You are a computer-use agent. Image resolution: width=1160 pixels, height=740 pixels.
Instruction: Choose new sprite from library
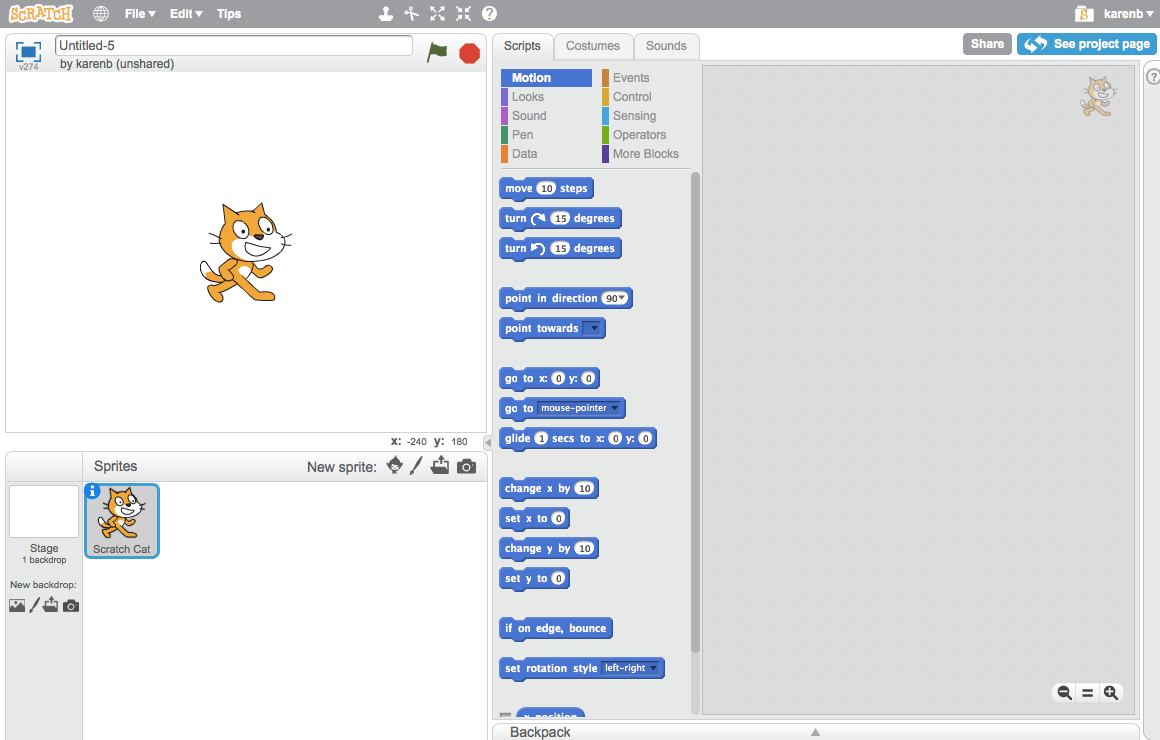coord(395,465)
